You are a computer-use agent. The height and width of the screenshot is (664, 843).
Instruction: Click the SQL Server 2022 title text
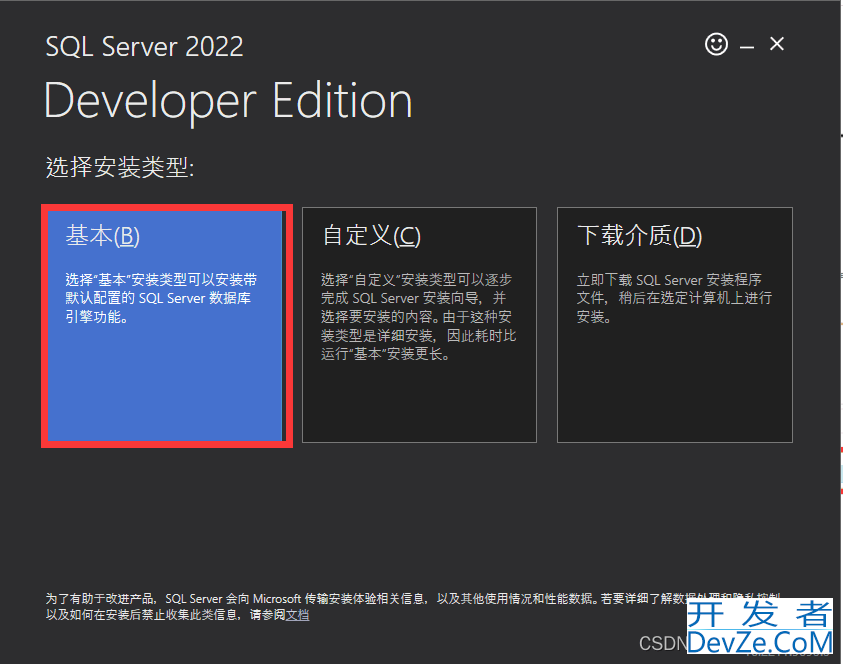click(145, 47)
